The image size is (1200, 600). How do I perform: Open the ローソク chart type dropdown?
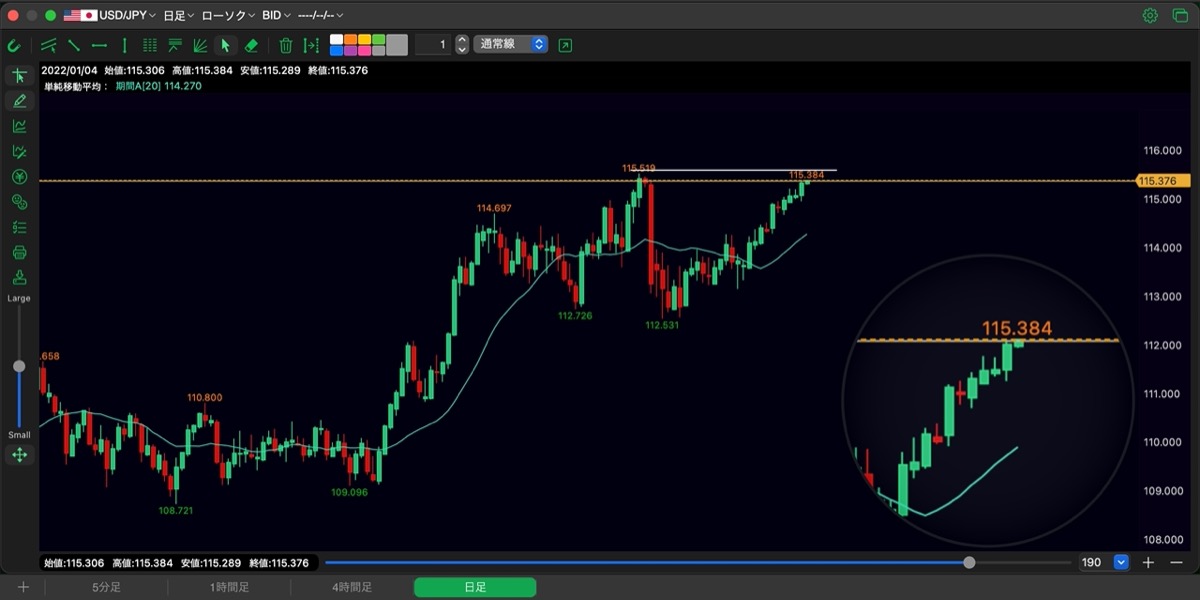[228, 16]
